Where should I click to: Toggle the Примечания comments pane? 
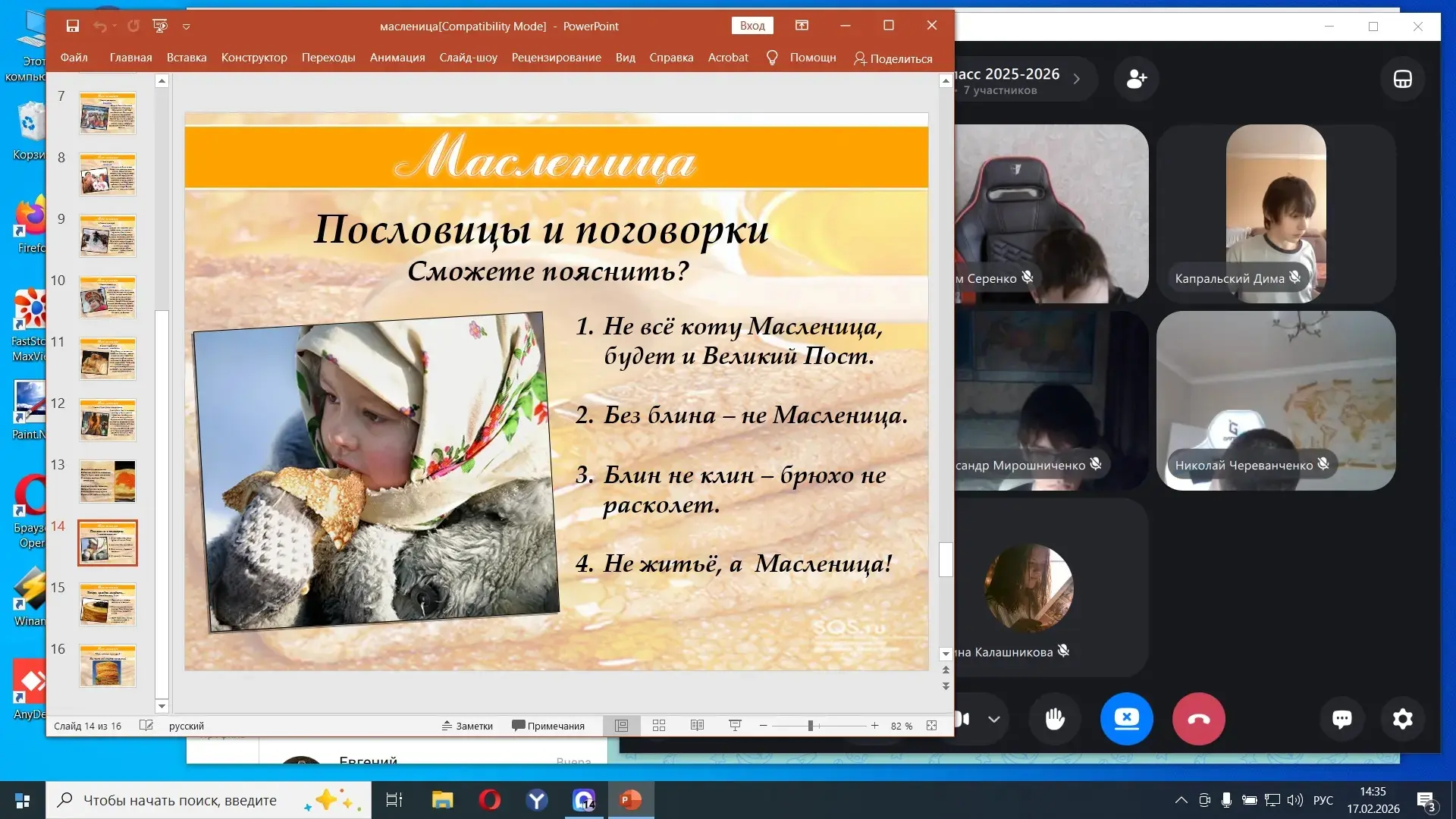coord(548,726)
